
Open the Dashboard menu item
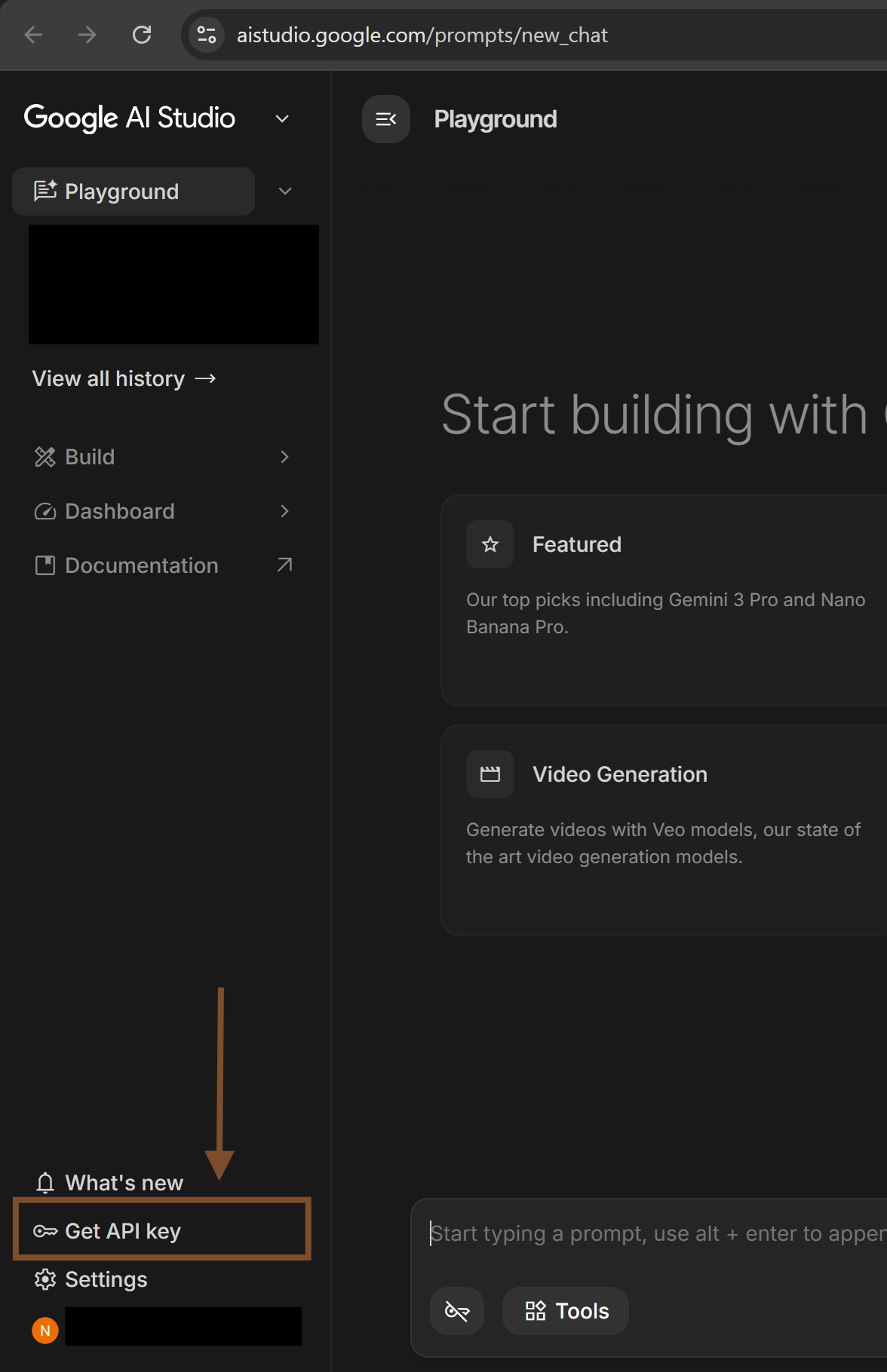(163, 511)
